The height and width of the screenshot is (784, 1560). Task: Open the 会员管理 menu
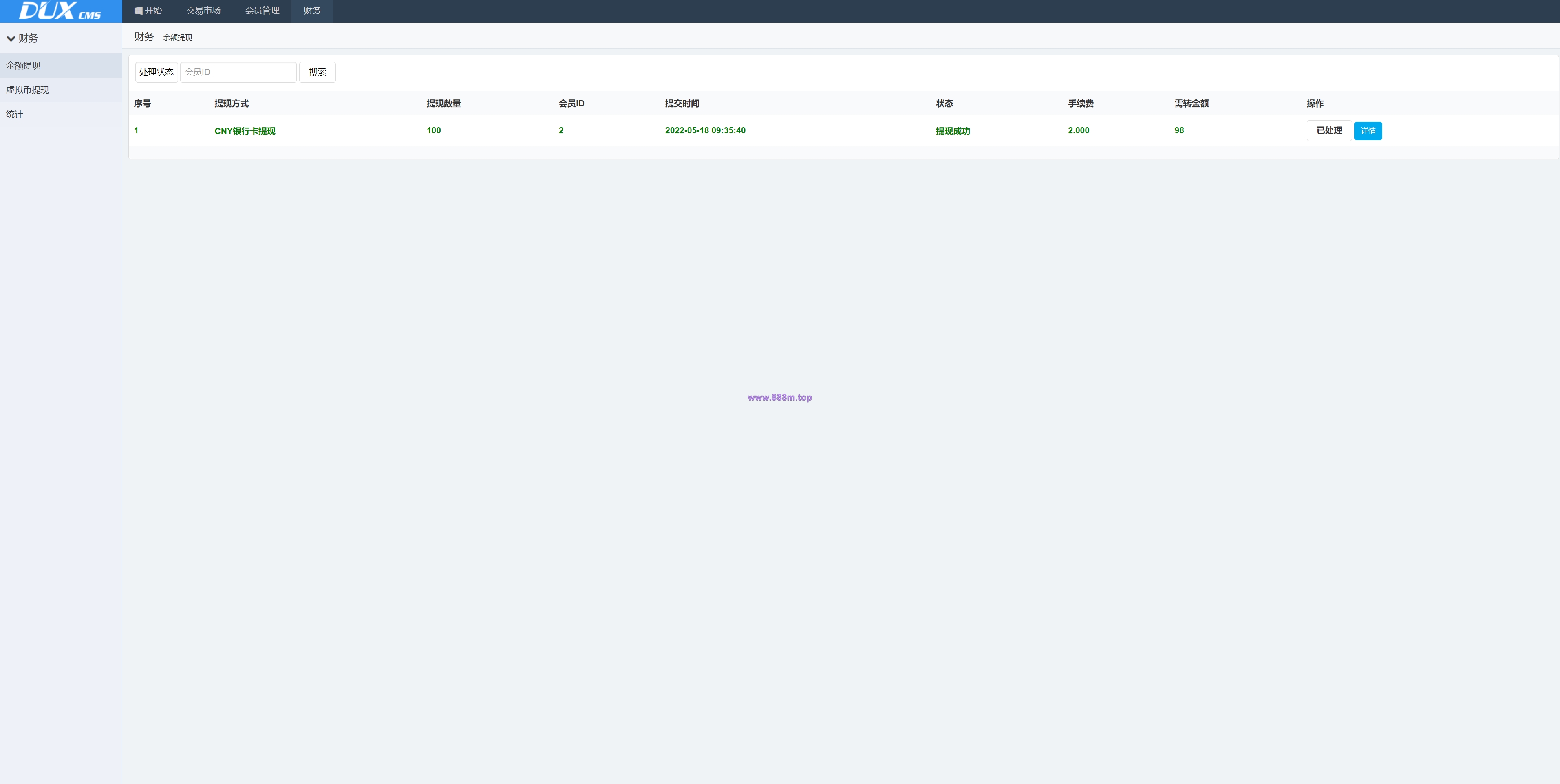262,11
